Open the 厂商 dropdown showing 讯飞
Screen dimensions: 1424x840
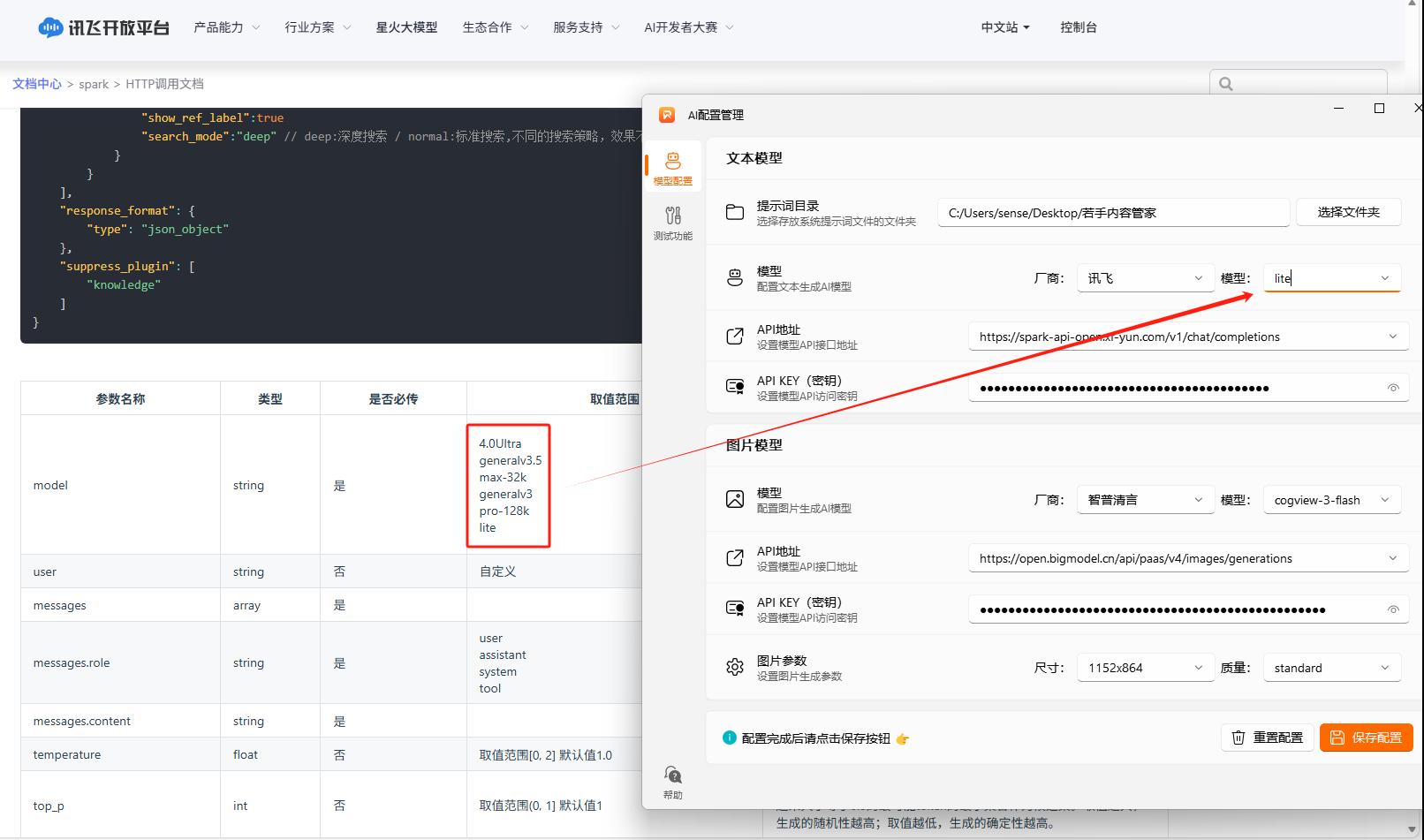1144,277
